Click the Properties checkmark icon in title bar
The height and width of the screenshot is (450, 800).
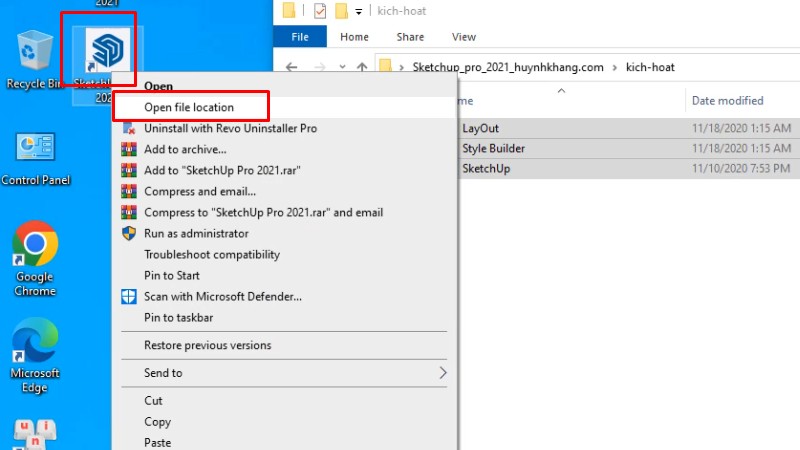pyautogui.click(x=320, y=11)
